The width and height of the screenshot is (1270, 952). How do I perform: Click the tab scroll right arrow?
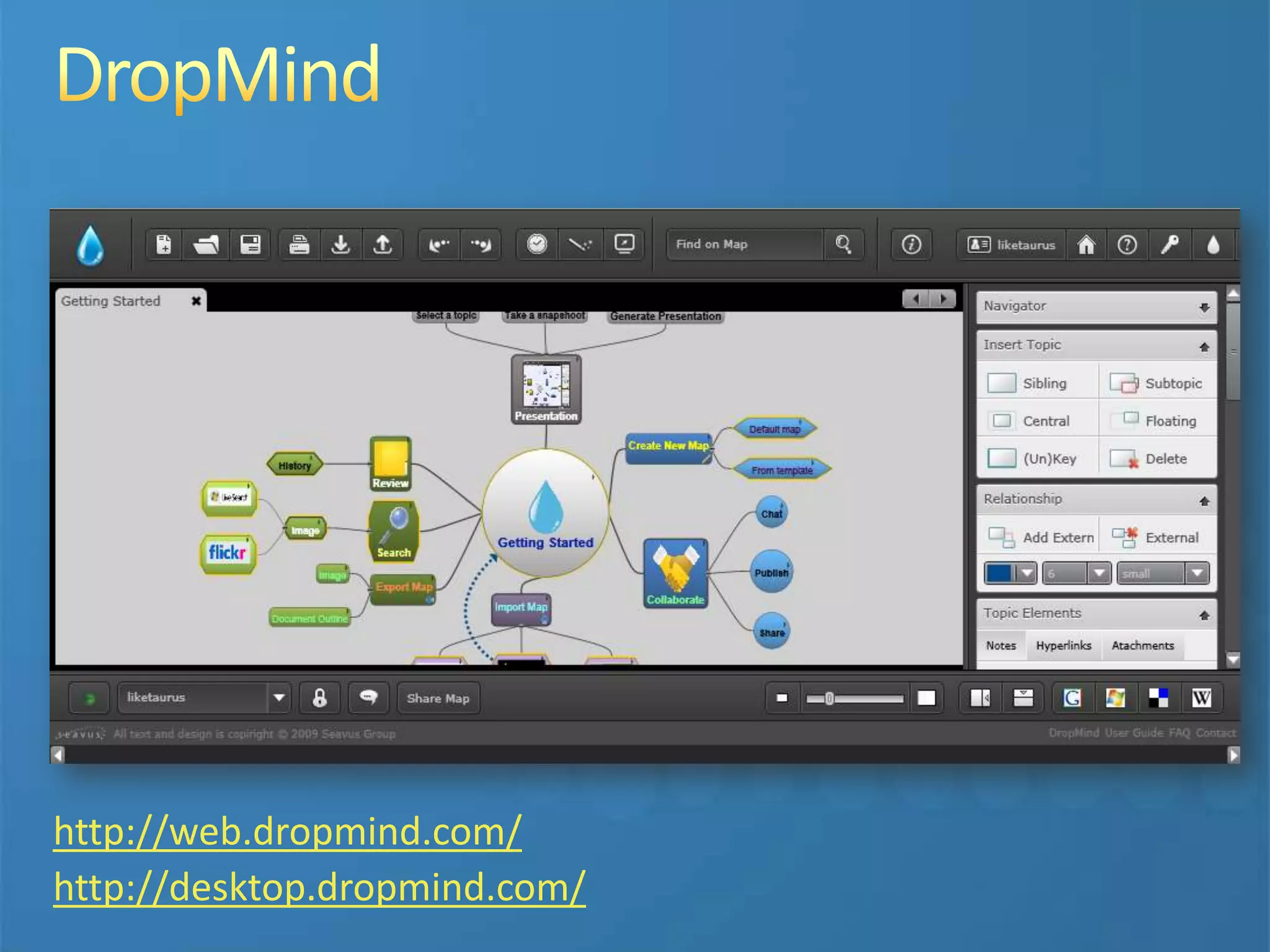coord(943,299)
